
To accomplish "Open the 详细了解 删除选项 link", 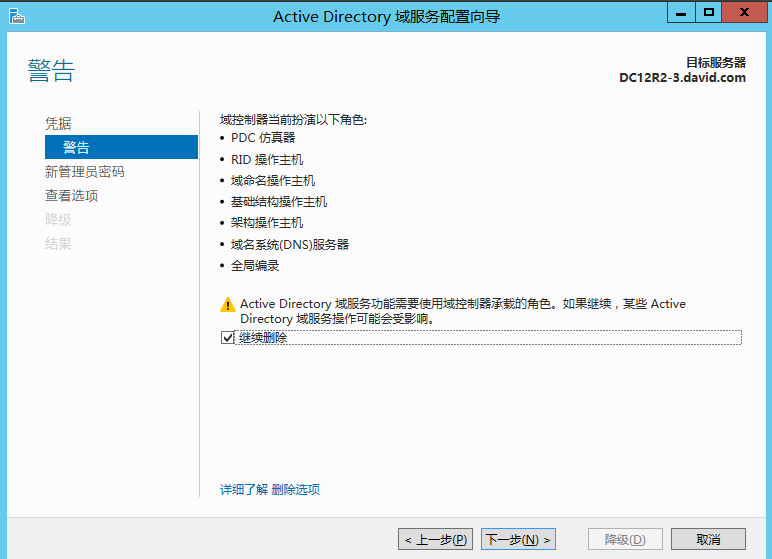I will (x=270, y=489).
